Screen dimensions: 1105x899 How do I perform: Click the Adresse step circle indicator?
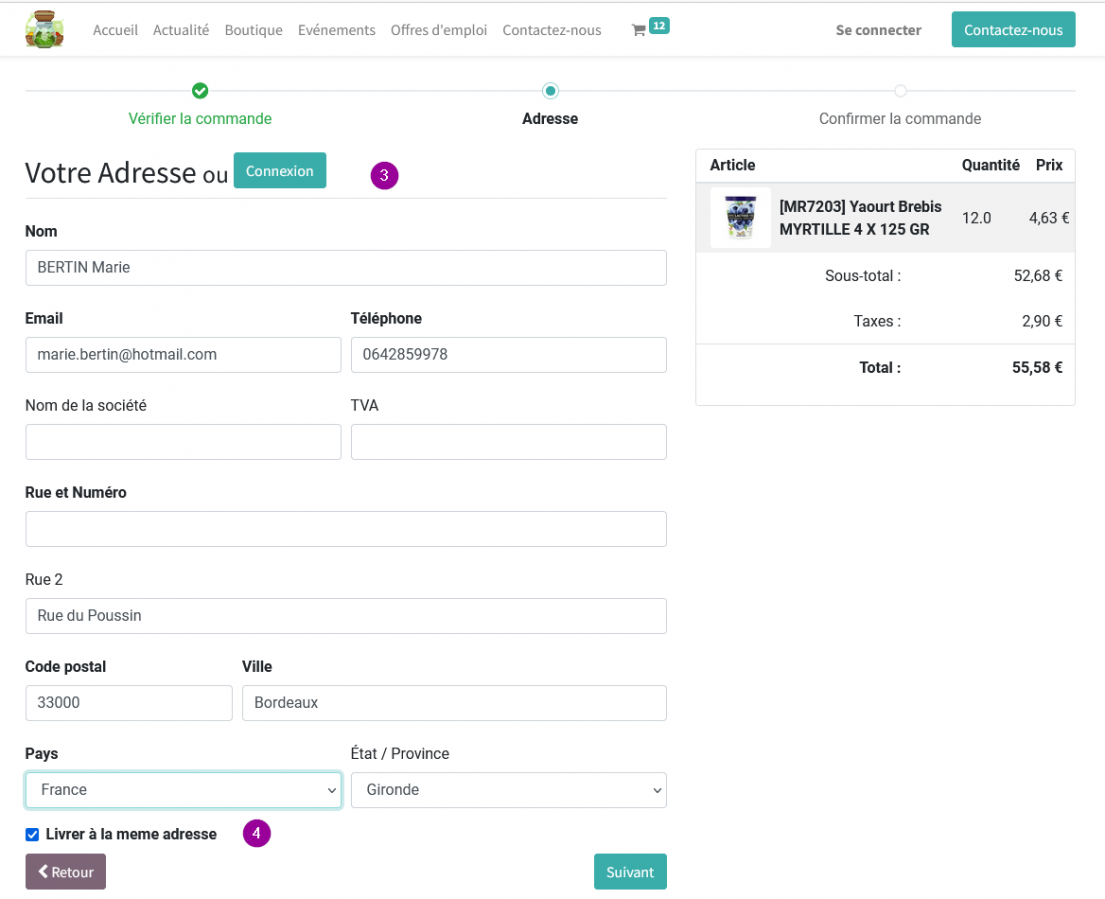coord(550,91)
